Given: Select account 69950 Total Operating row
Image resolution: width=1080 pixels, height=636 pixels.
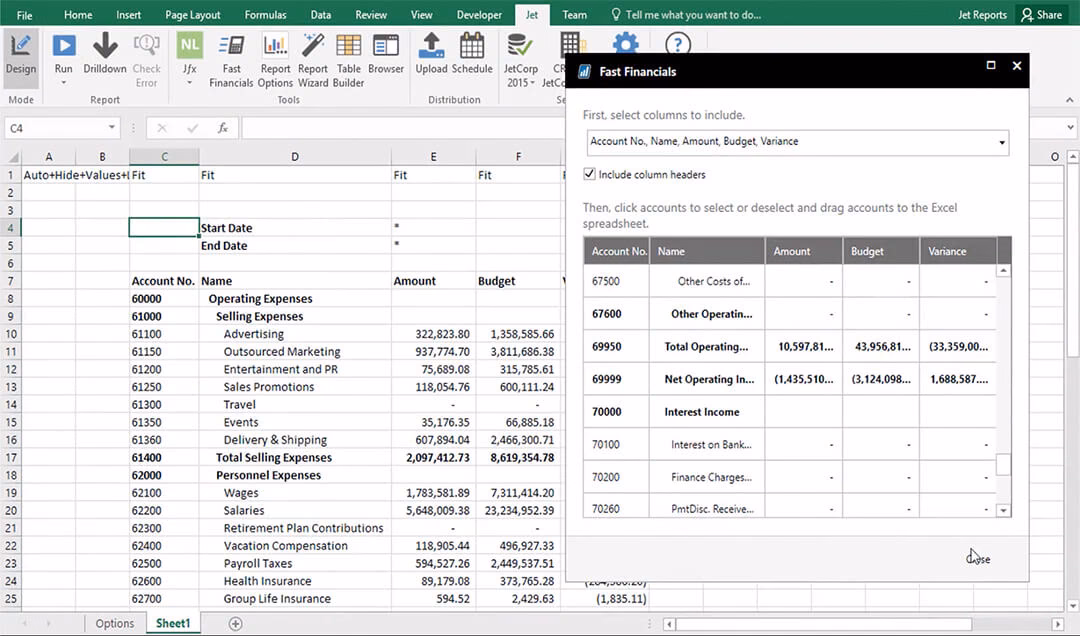Looking at the screenshot, I should click(789, 347).
